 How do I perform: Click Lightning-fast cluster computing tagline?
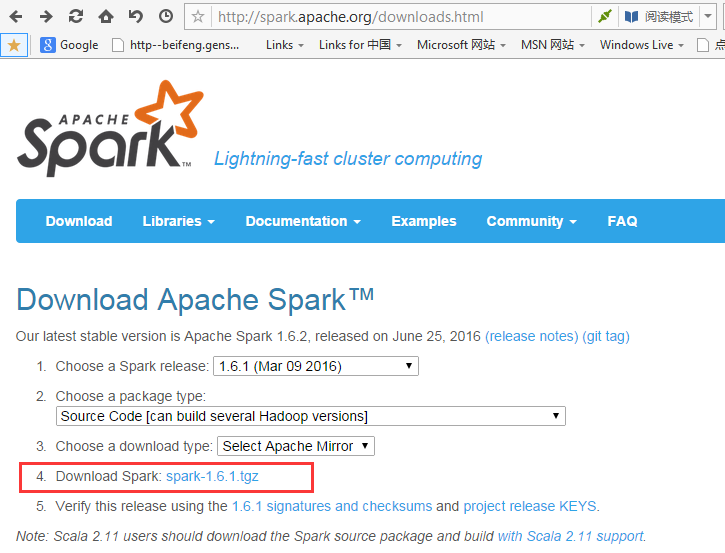348,159
